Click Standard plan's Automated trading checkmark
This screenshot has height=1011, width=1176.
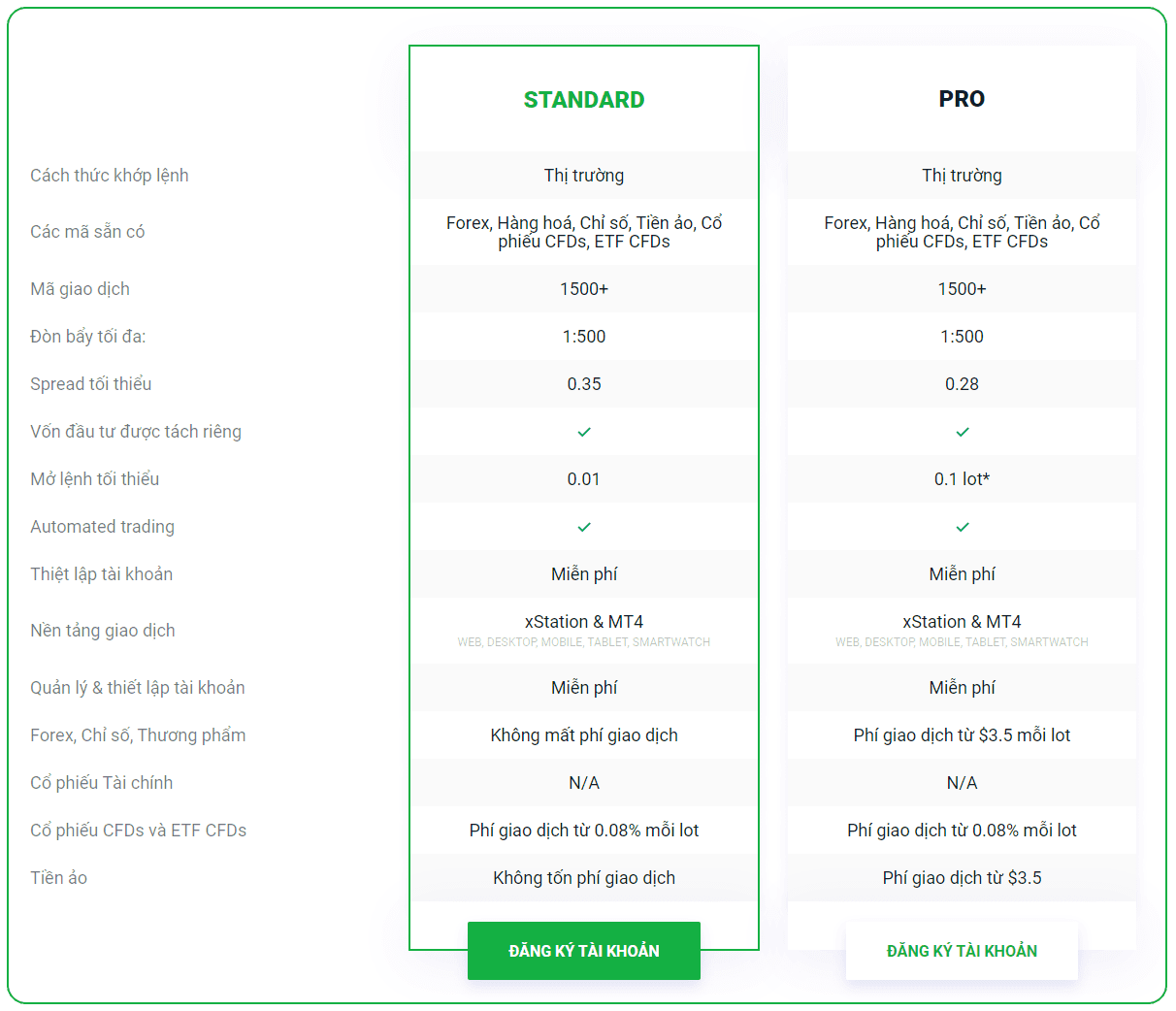click(584, 527)
